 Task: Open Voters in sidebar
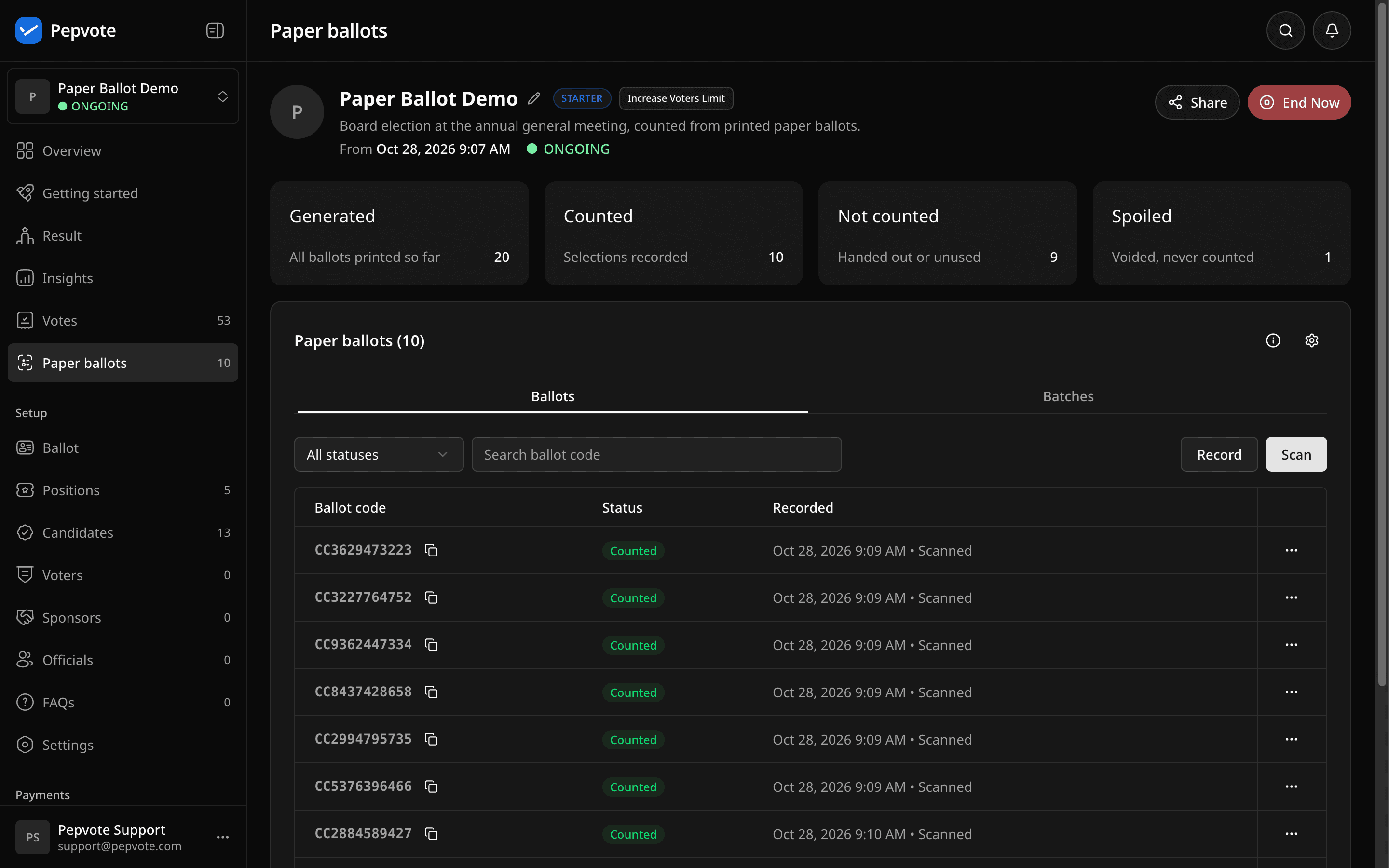point(123,575)
